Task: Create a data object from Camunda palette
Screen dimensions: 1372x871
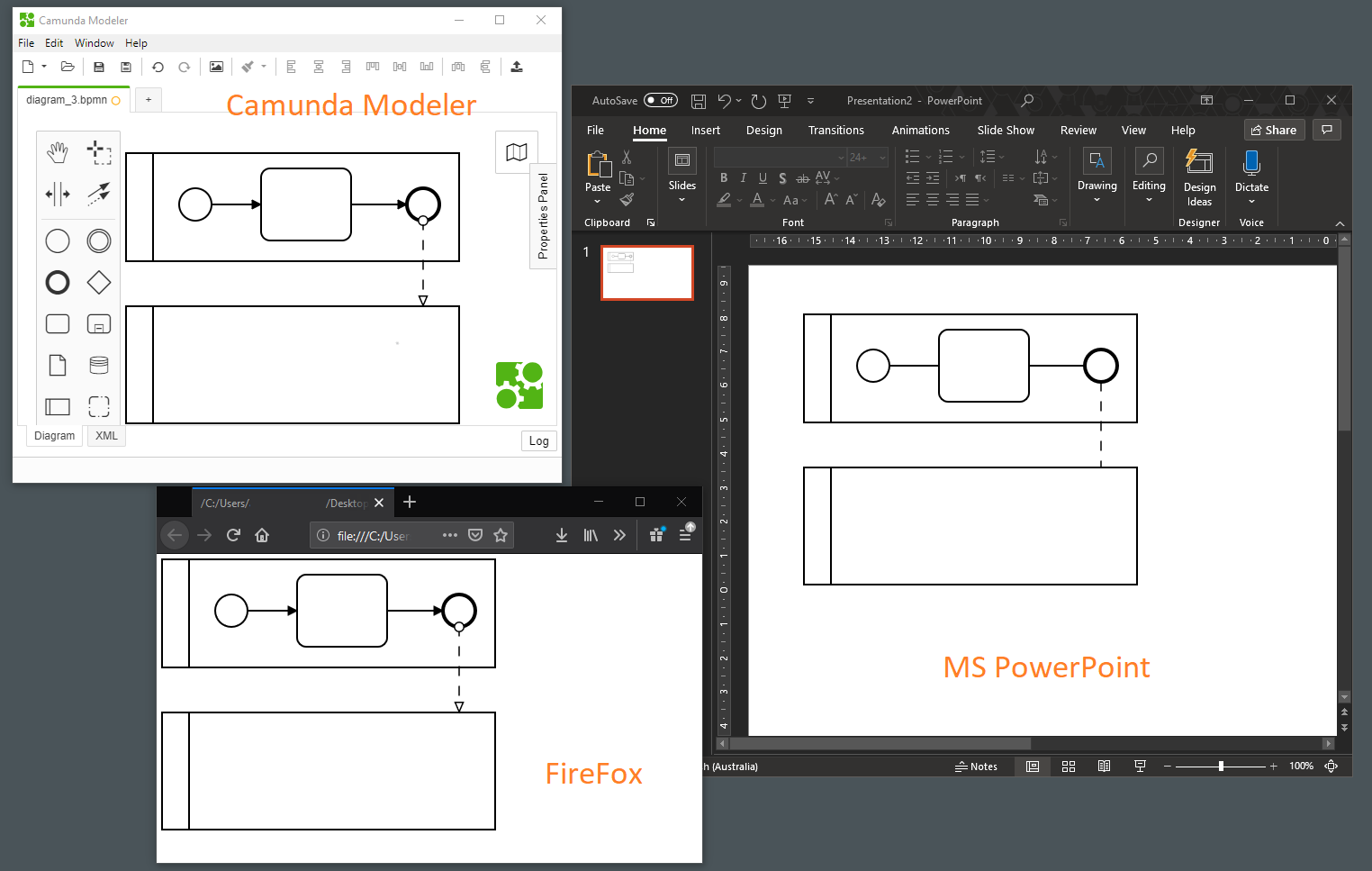Action: tap(58, 365)
